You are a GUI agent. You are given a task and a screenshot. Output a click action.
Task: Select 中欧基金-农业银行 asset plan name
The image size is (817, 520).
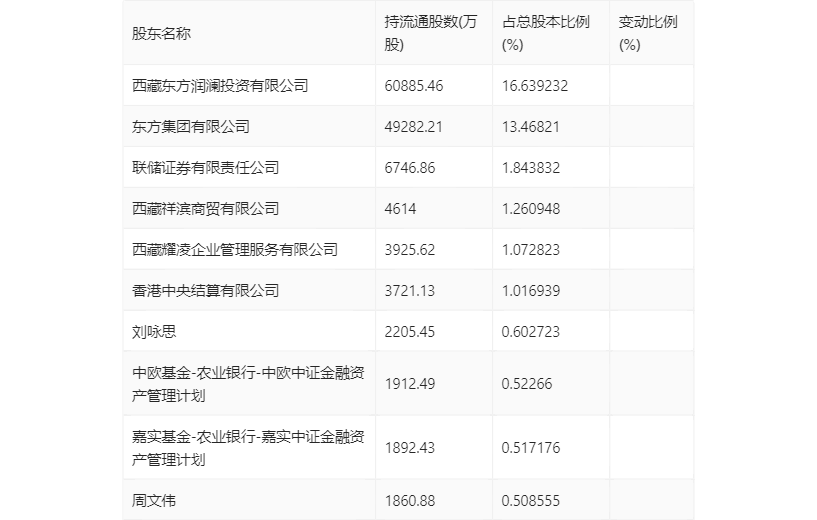tap(248, 384)
